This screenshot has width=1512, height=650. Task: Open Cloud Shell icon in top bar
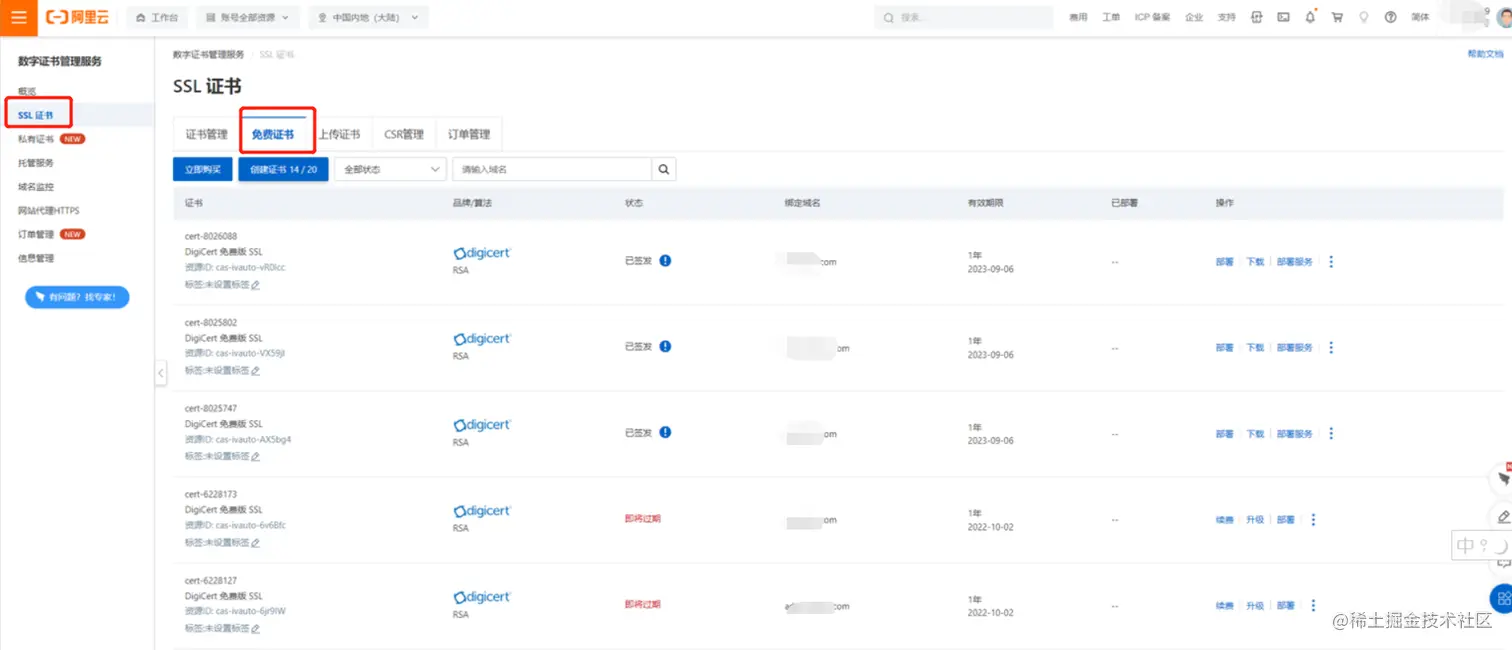1257,17
